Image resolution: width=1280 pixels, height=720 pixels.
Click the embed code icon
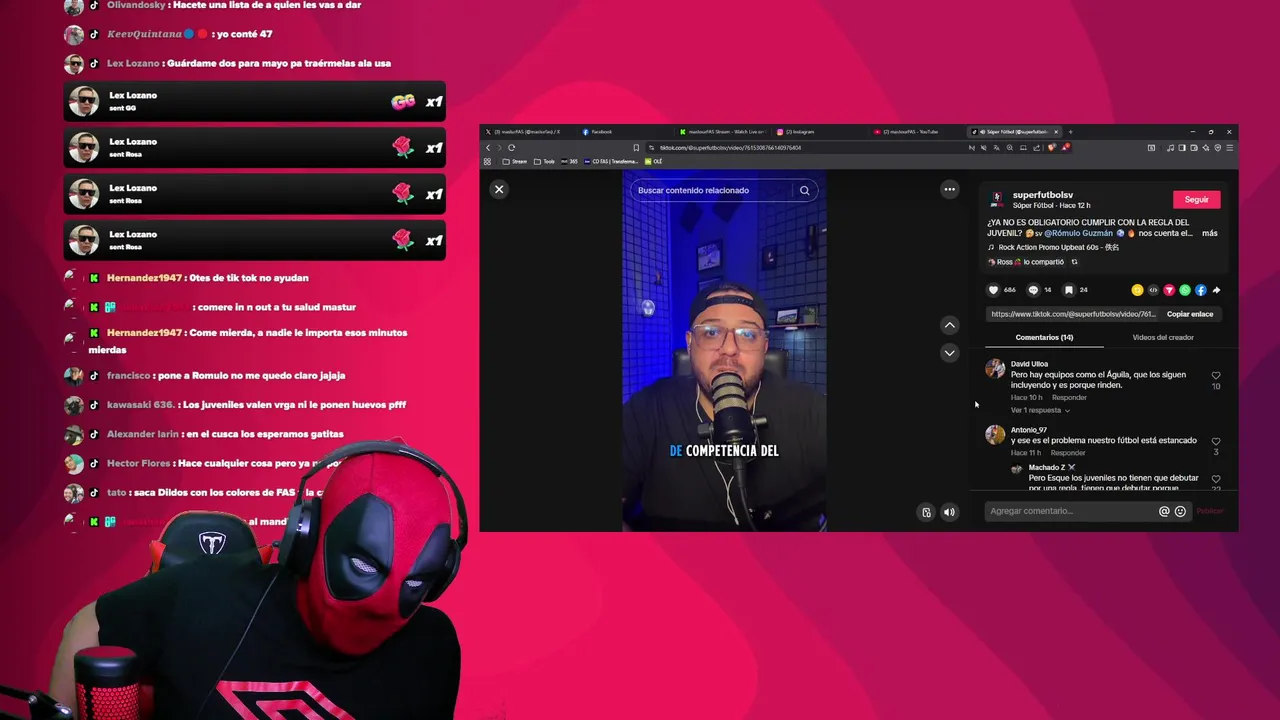(1153, 290)
